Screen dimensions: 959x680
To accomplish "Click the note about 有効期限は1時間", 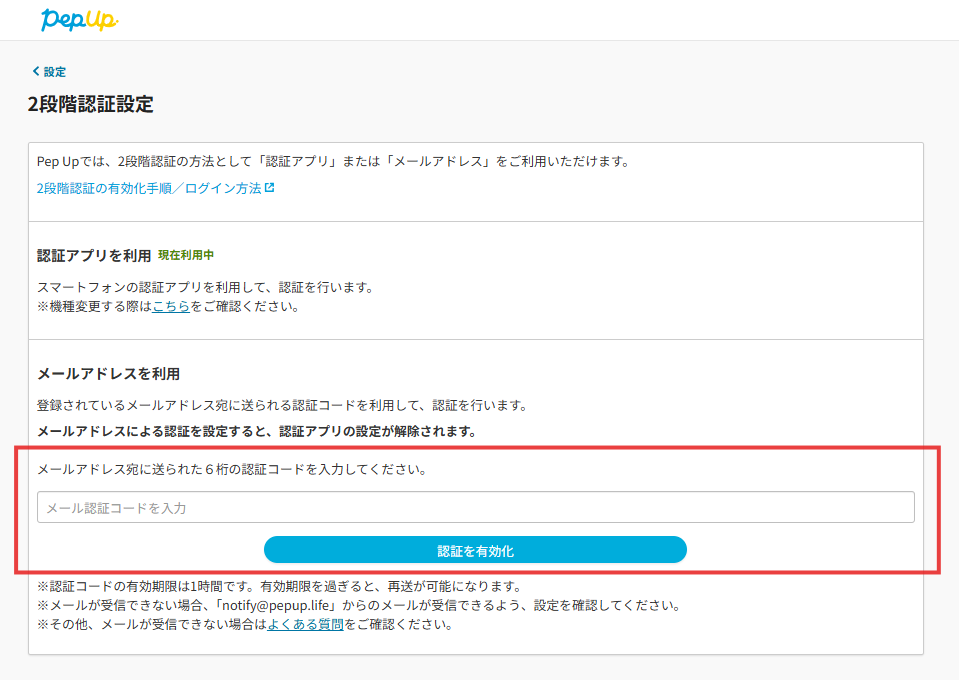I will coord(280,586).
